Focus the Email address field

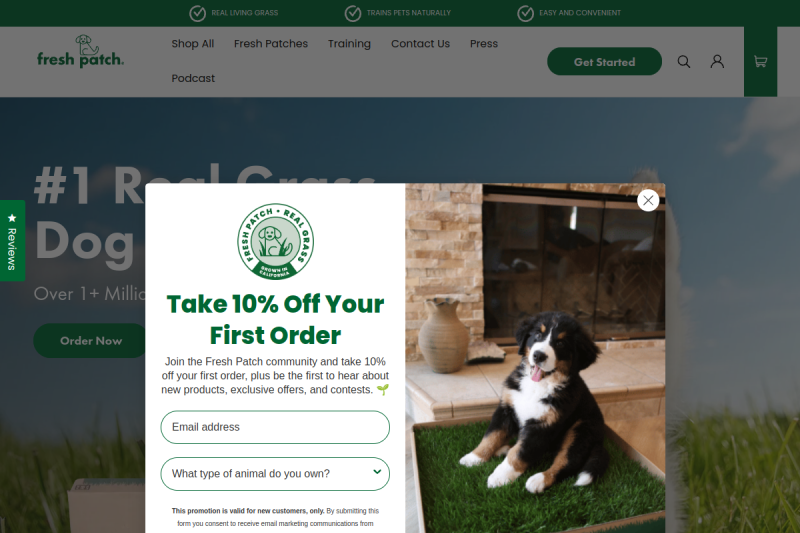point(275,427)
